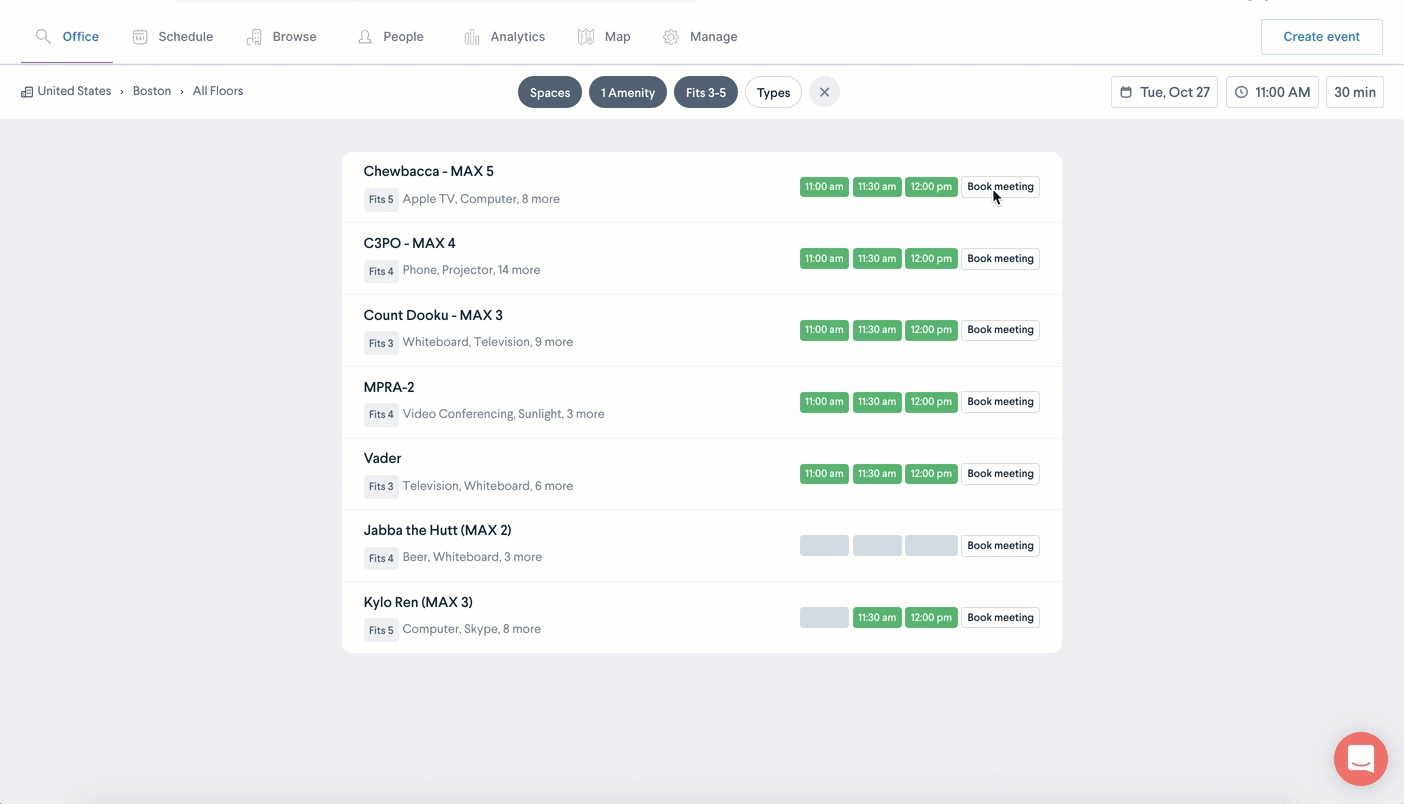Open the Fits 3-5 capacity filter
Image resolution: width=1404 pixels, height=804 pixels.
(706, 92)
